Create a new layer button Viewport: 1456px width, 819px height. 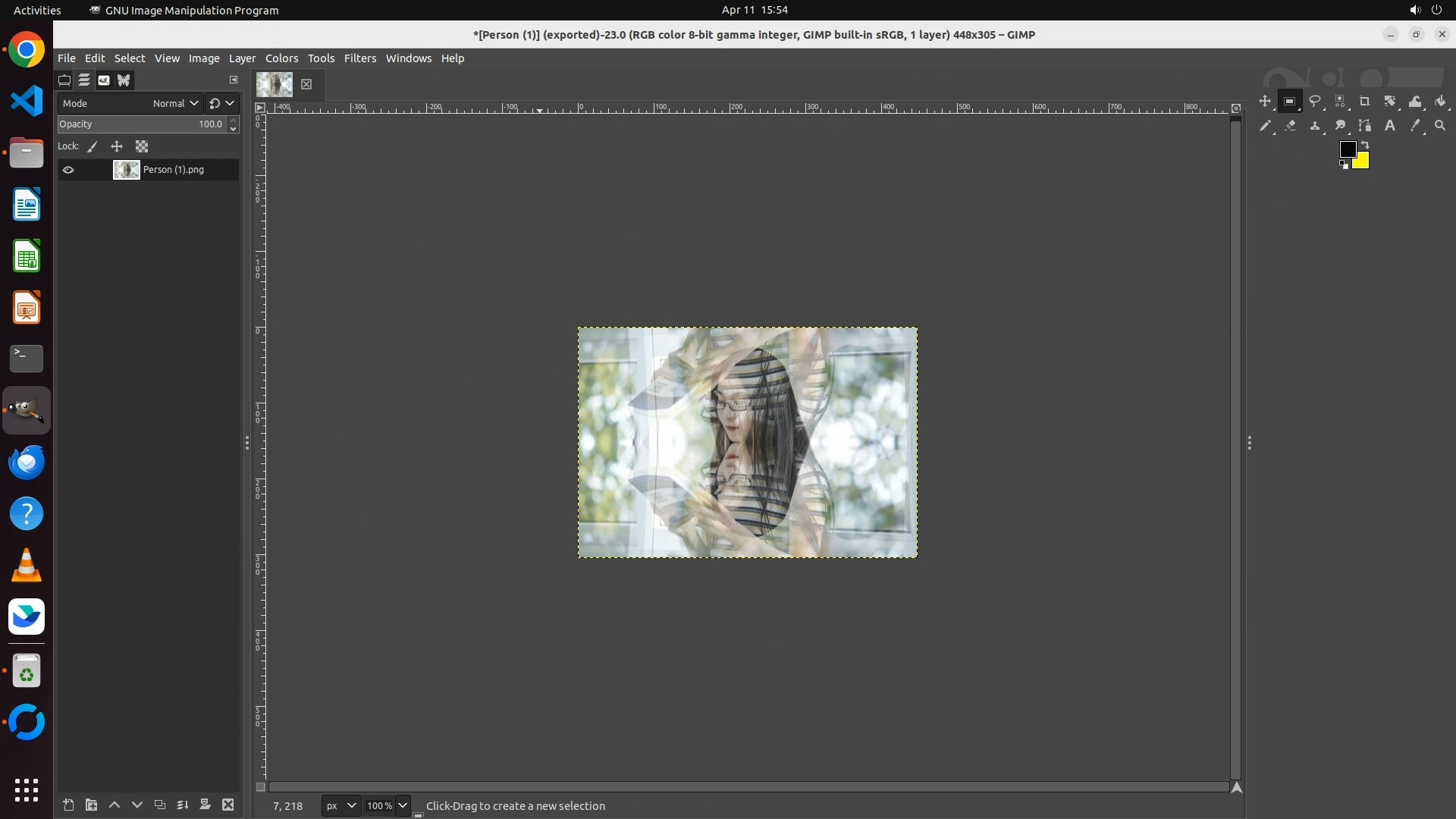click(x=68, y=805)
